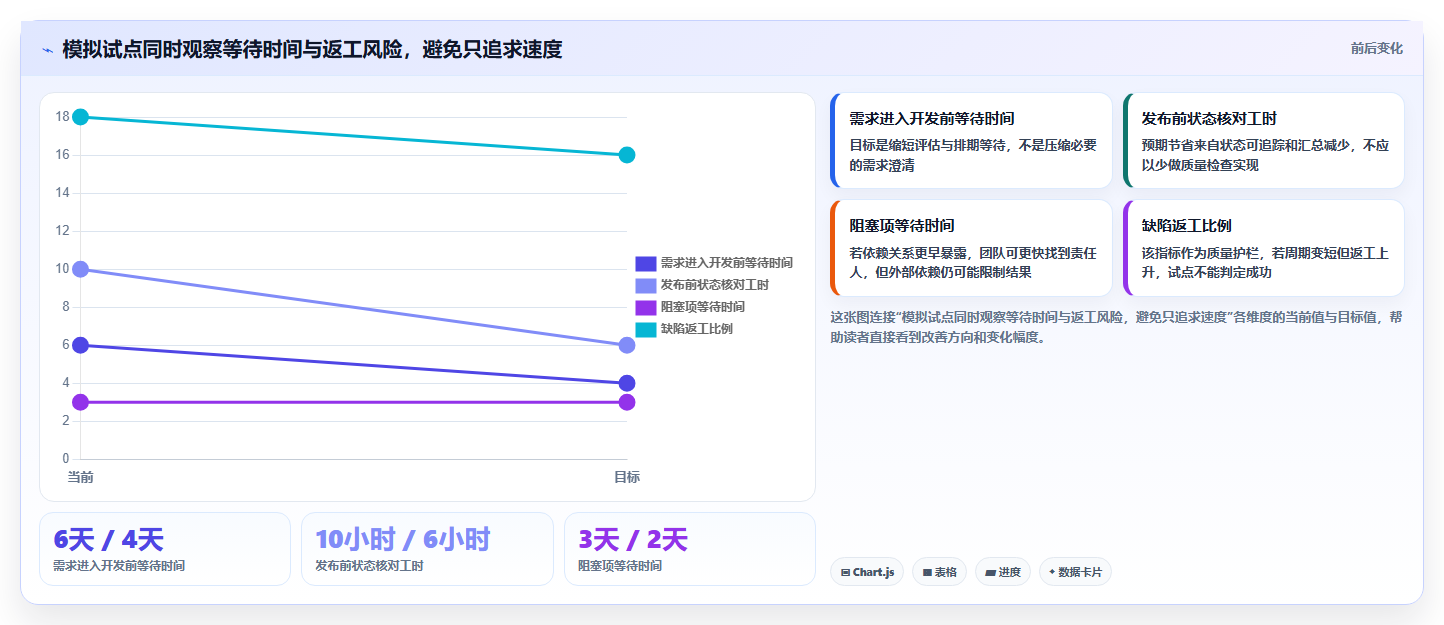Click the purple target point at 3
This screenshot has height=625, width=1444.
627,402
